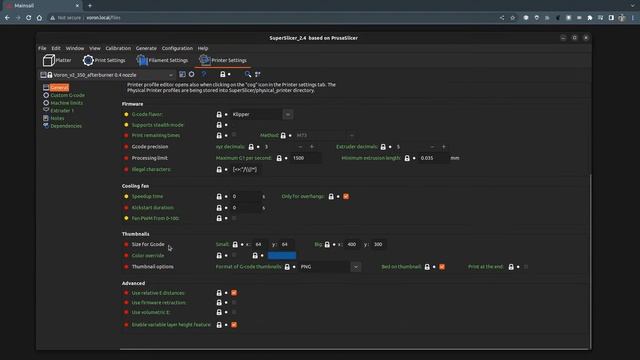Click the blue question mark help icon

pos(204,74)
